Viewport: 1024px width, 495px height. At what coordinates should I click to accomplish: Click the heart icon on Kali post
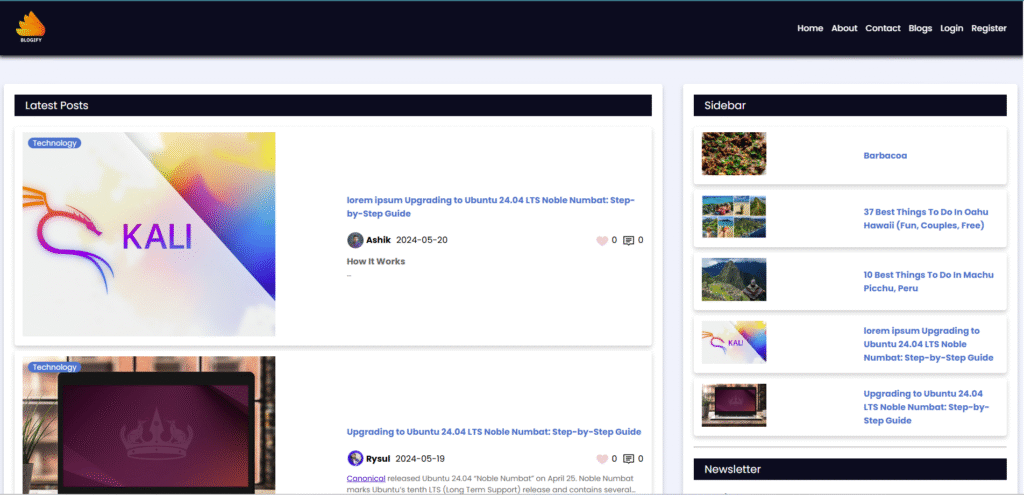click(x=602, y=240)
